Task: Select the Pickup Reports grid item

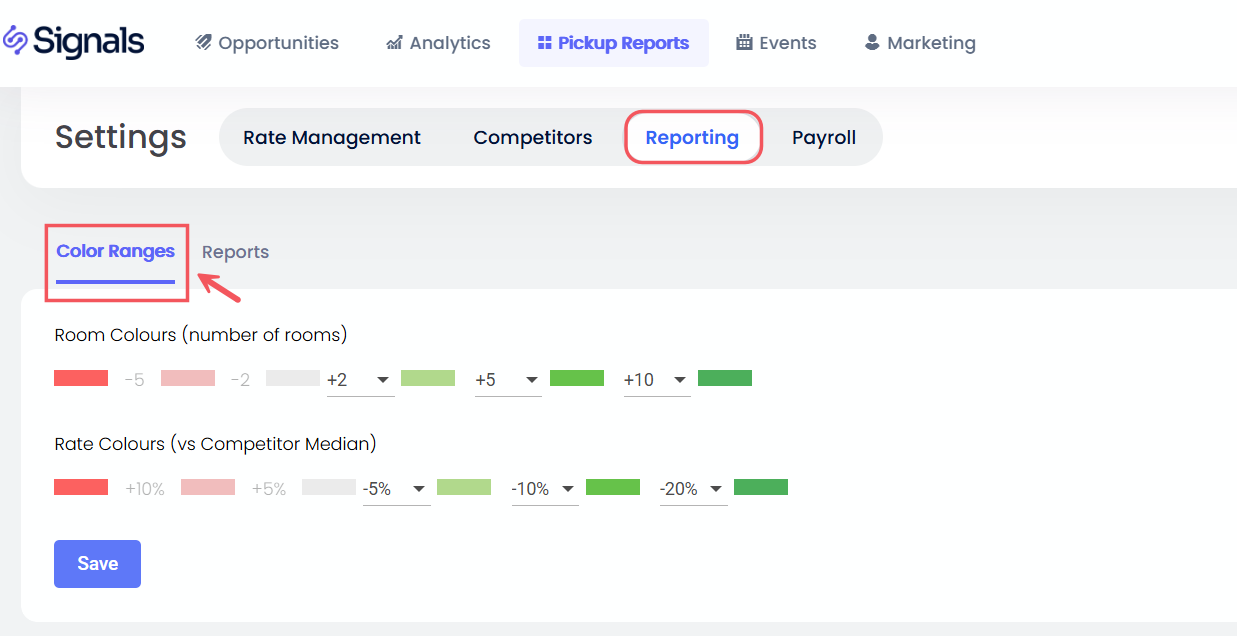Action: click(x=613, y=43)
